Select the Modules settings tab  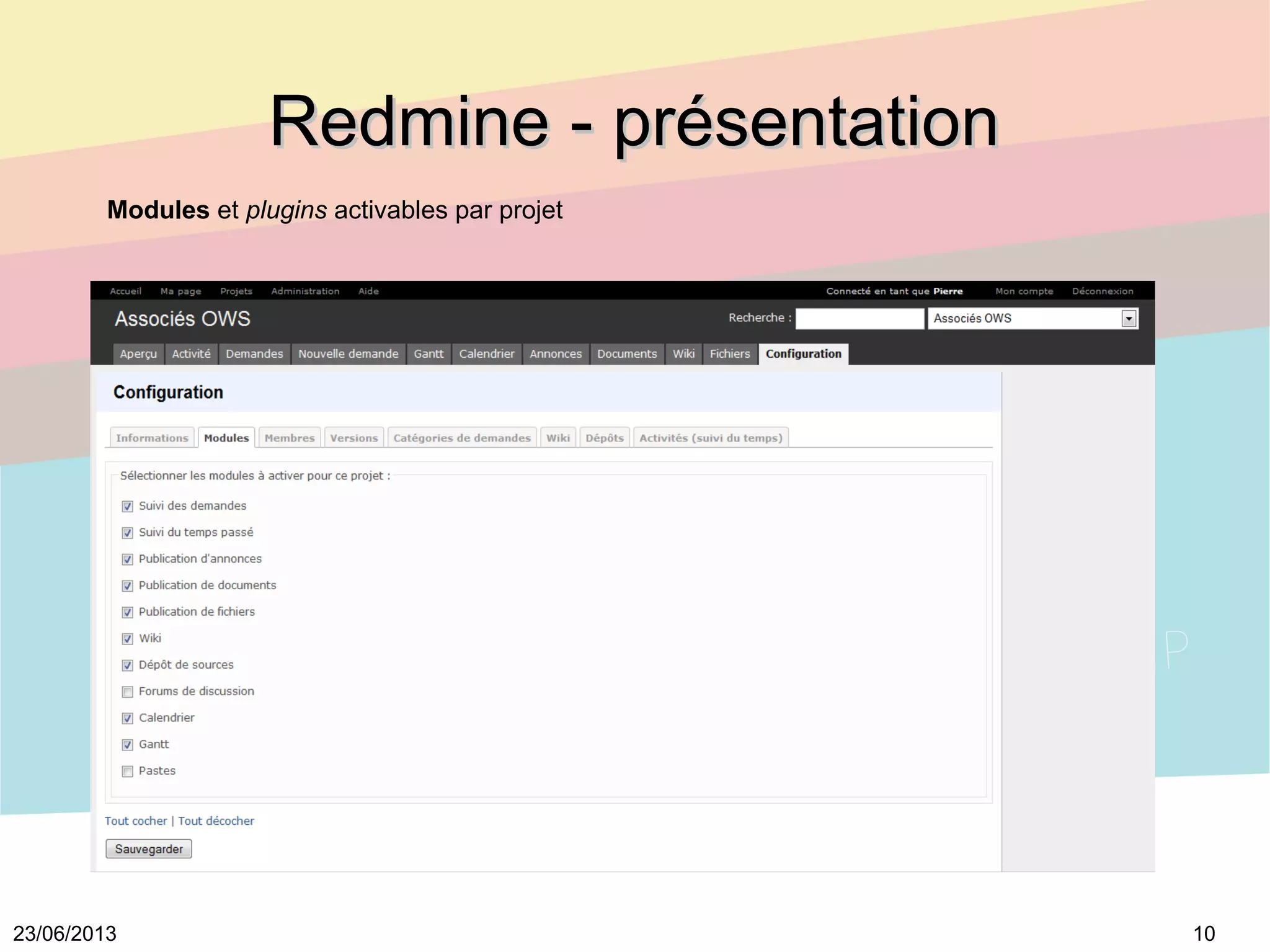coord(226,438)
